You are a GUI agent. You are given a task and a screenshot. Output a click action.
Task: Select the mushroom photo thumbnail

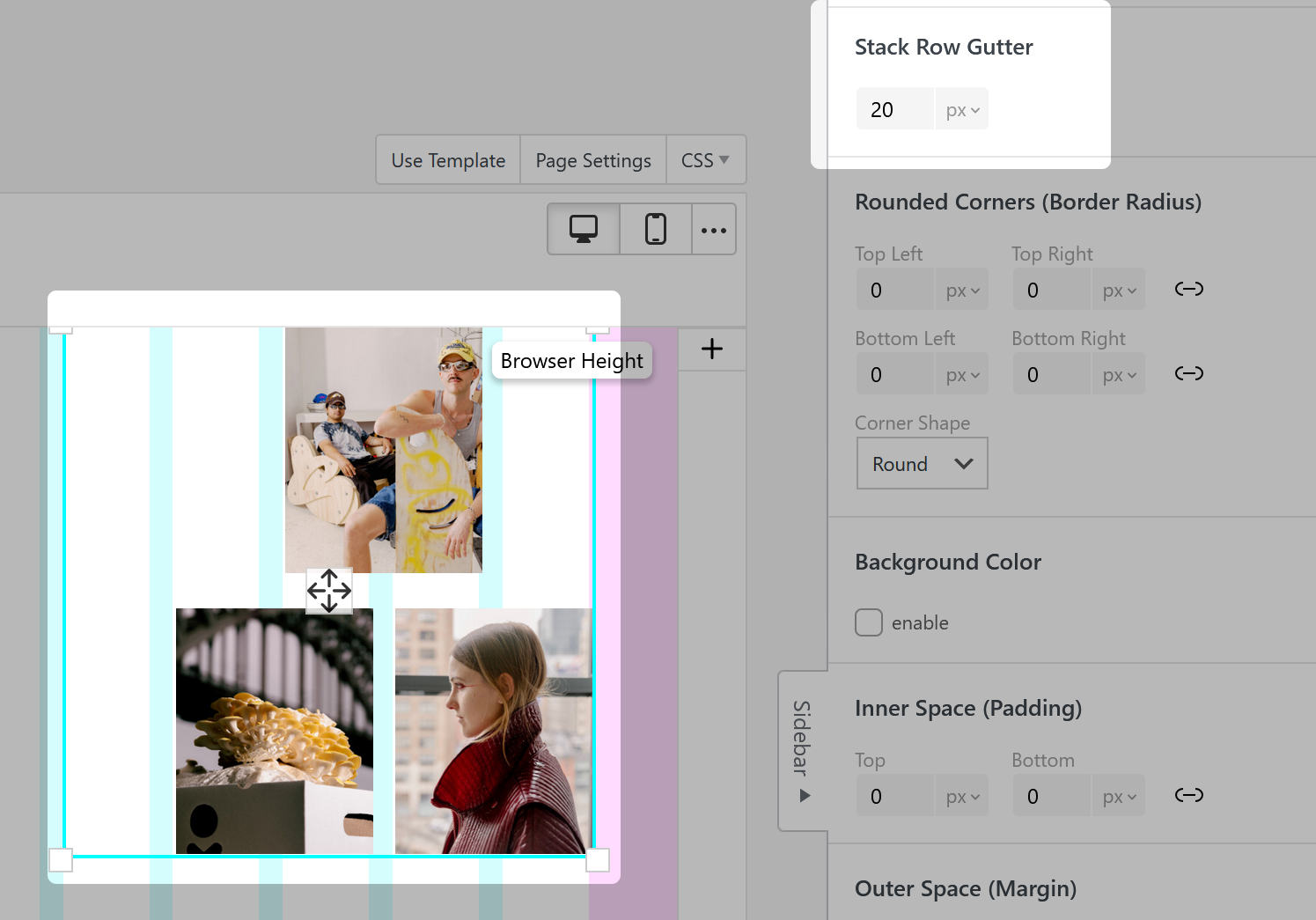coord(275,731)
